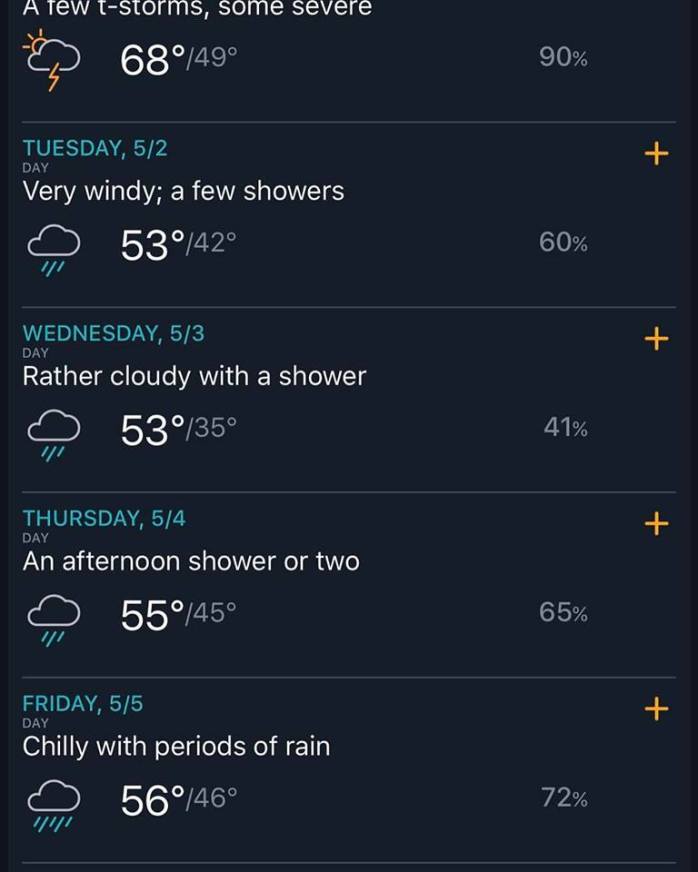Tap 'Chilly with periods of rain' summary

pos(176,746)
